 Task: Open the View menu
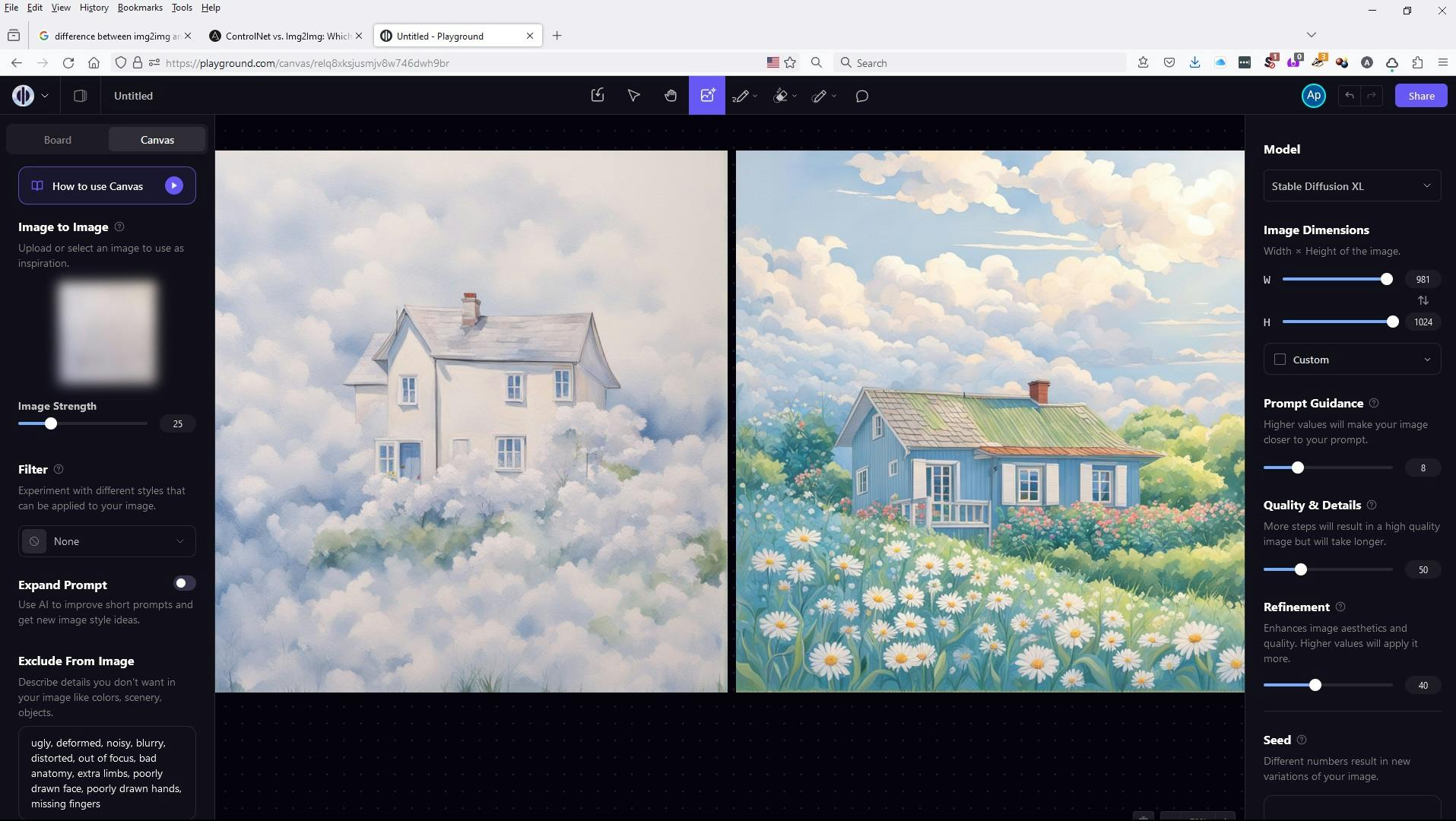point(61,8)
